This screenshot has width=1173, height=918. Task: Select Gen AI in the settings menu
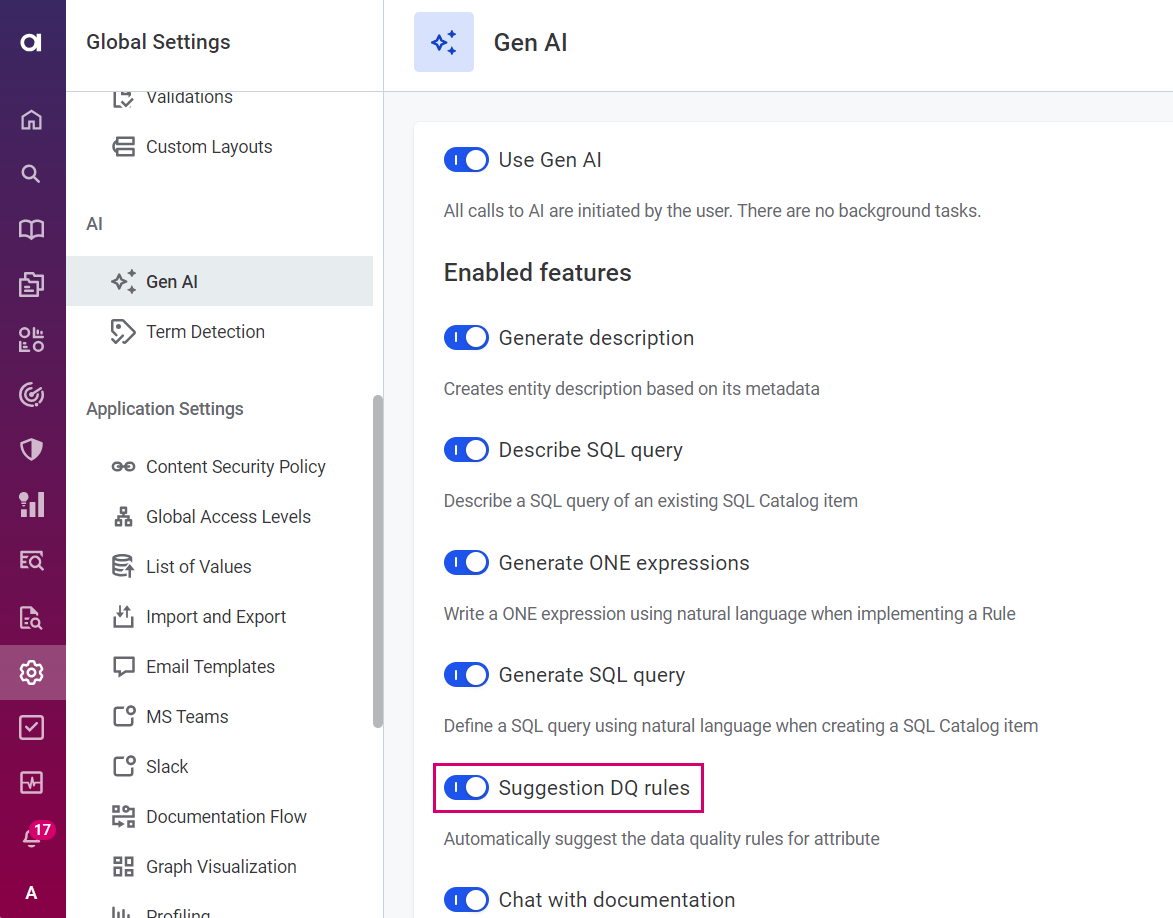[172, 282]
